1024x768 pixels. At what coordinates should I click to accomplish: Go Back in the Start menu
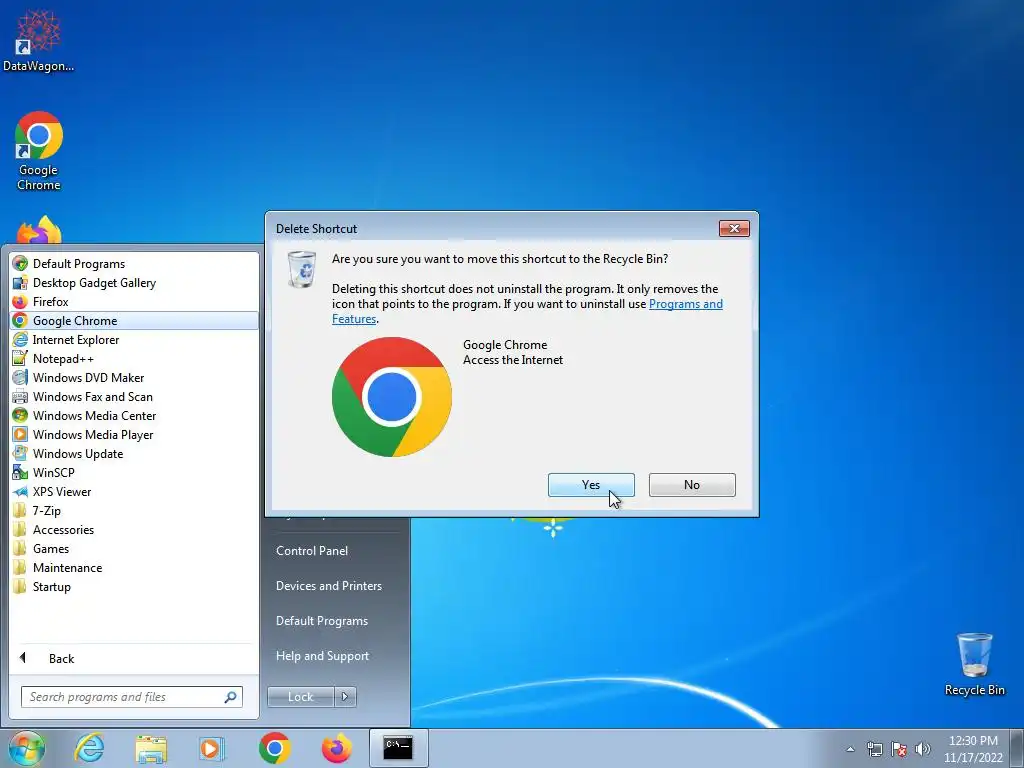135,658
